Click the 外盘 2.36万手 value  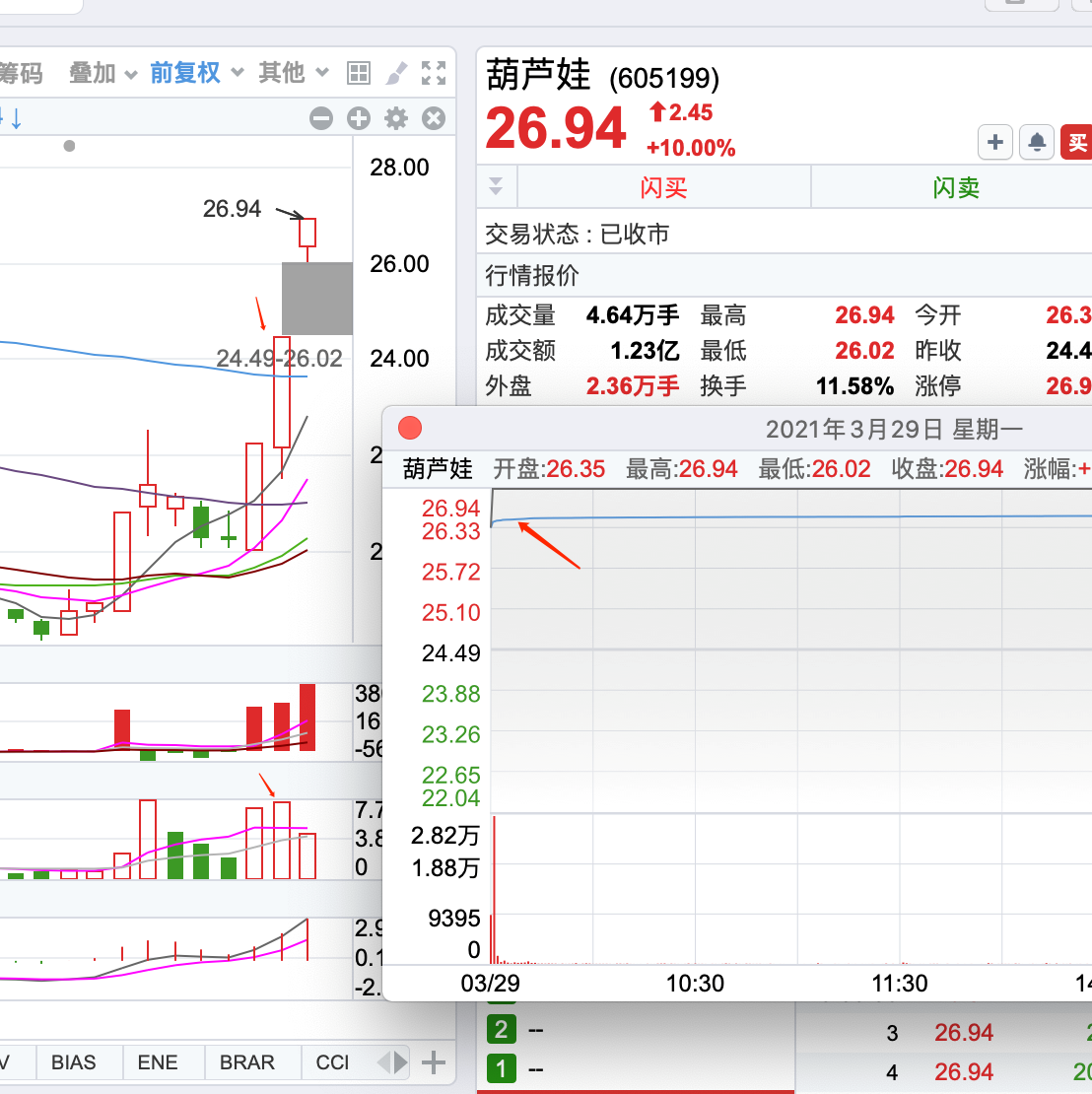632,385
